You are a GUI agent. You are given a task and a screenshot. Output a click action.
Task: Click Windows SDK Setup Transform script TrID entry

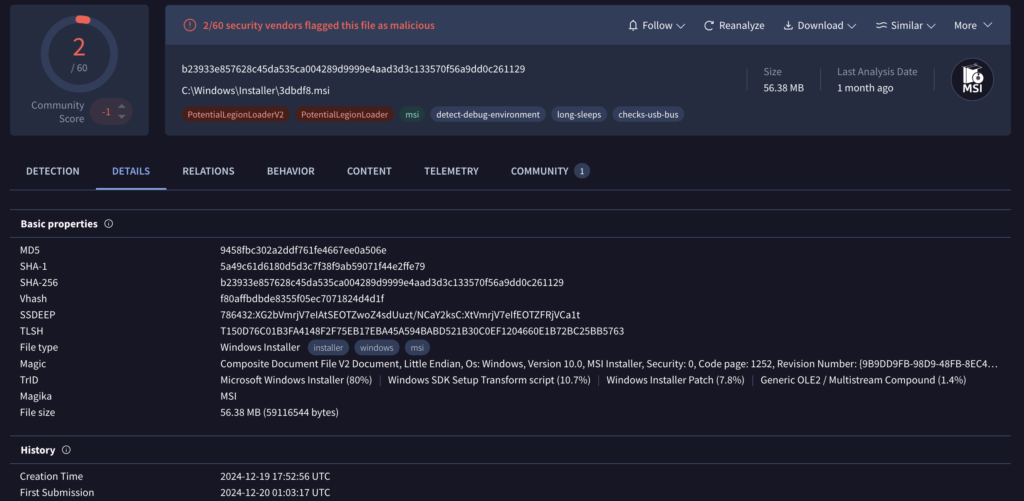(489, 380)
